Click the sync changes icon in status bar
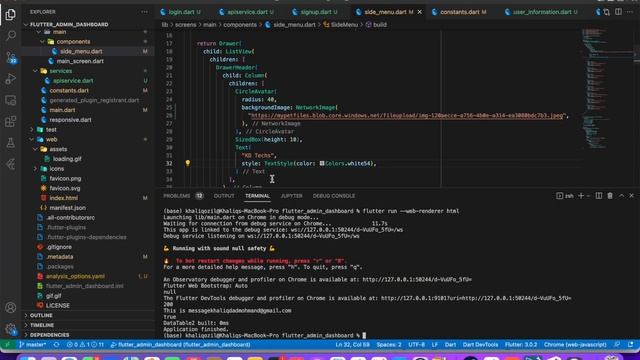640x360 pixels. (56, 344)
